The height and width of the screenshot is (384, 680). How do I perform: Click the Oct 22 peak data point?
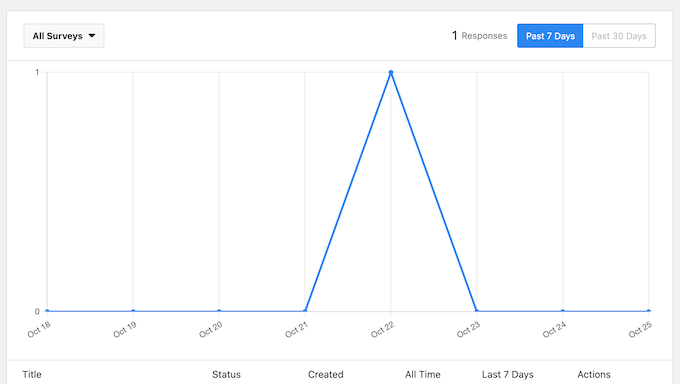[x=391, y=72]
